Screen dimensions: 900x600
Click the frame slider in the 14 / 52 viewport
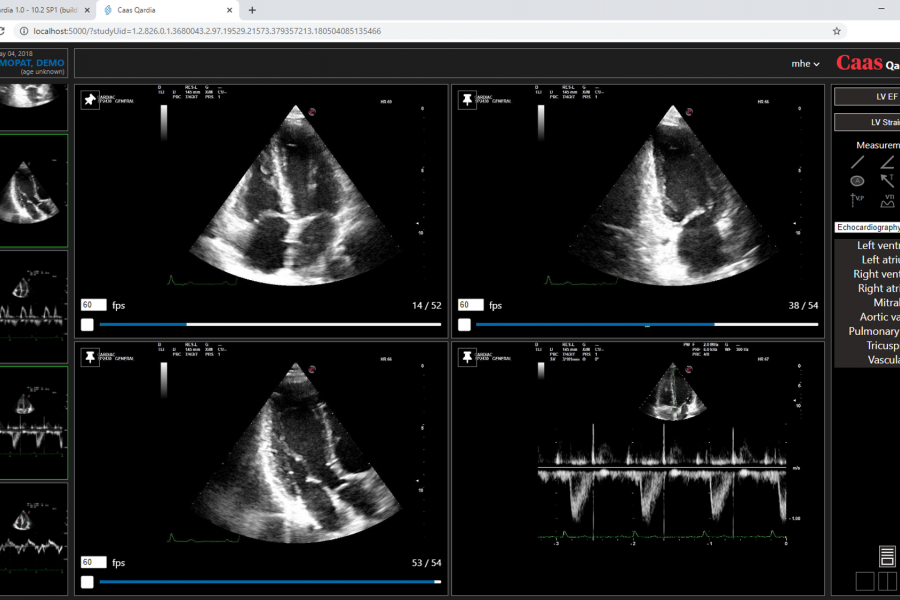coord(270,324)
